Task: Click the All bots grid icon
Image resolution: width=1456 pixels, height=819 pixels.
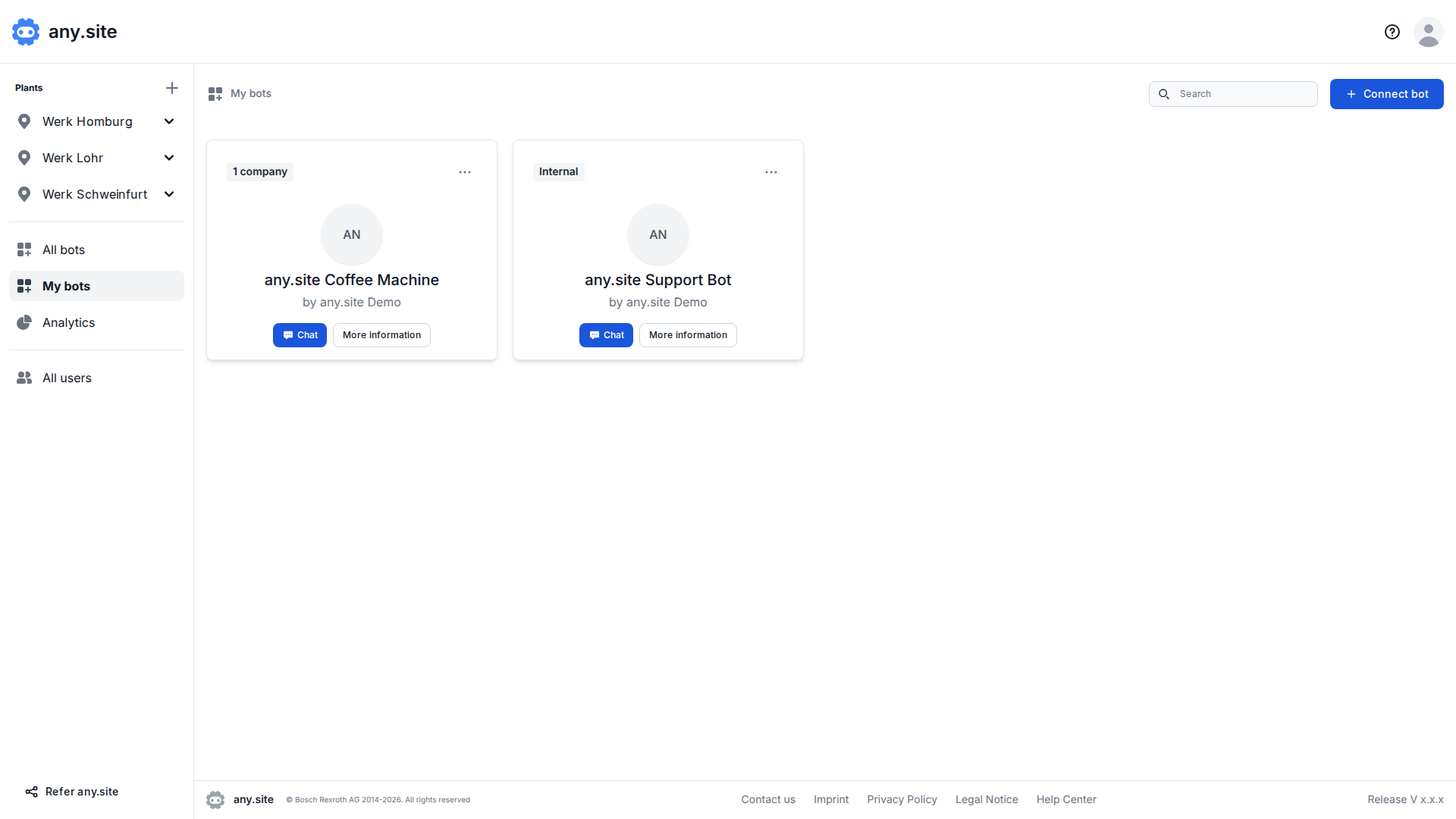Action: (x=24, y=249)
